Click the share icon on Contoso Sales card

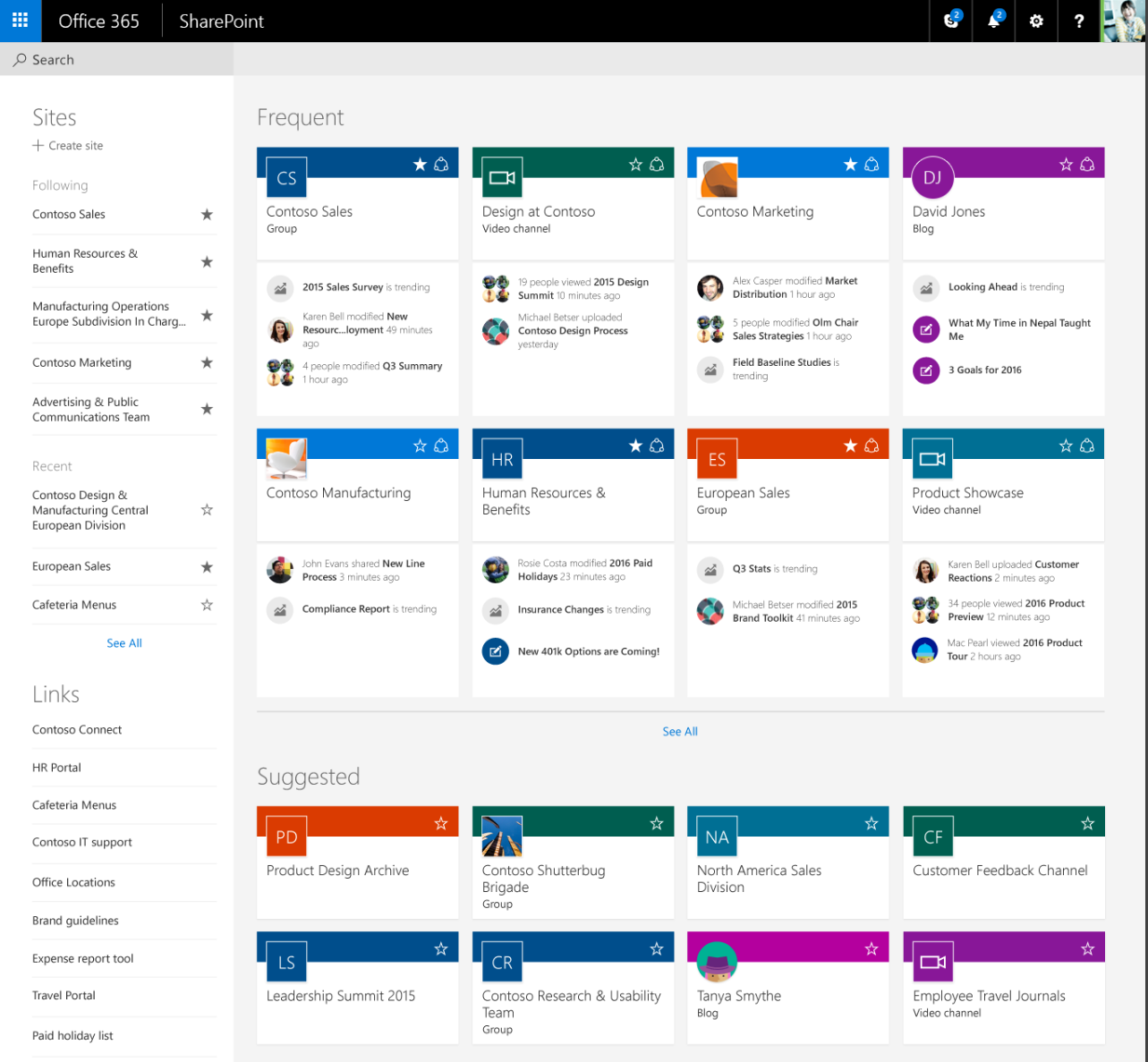pos(442,165)
